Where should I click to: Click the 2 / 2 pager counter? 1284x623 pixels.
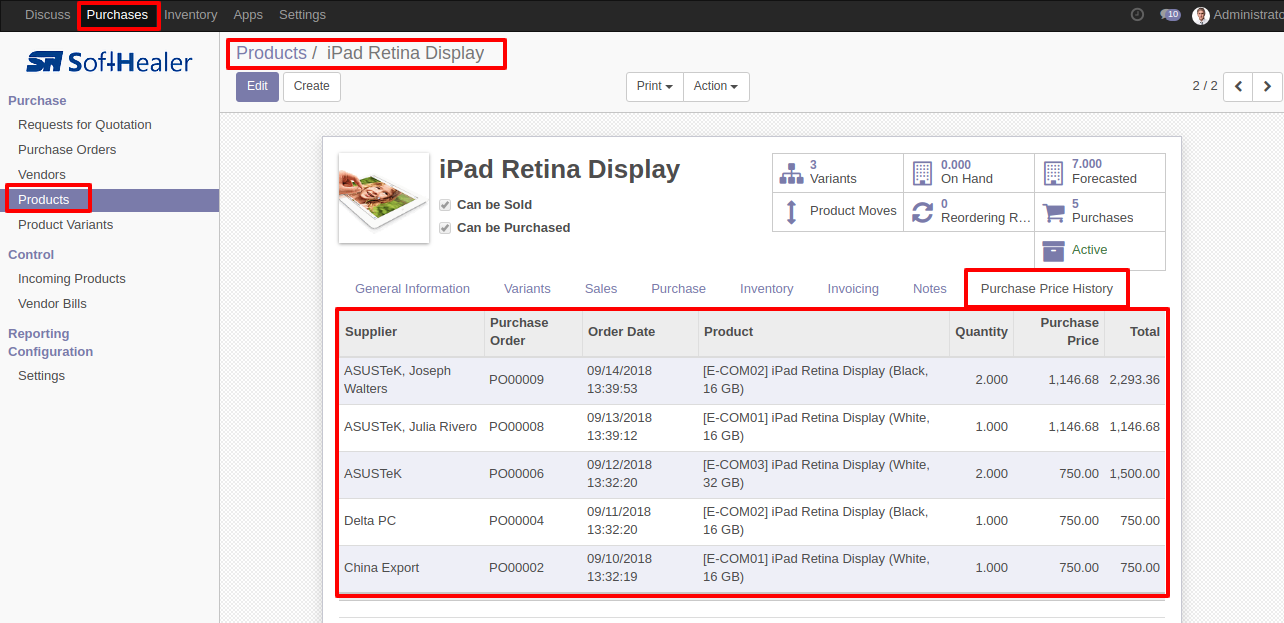point(1205,87)
